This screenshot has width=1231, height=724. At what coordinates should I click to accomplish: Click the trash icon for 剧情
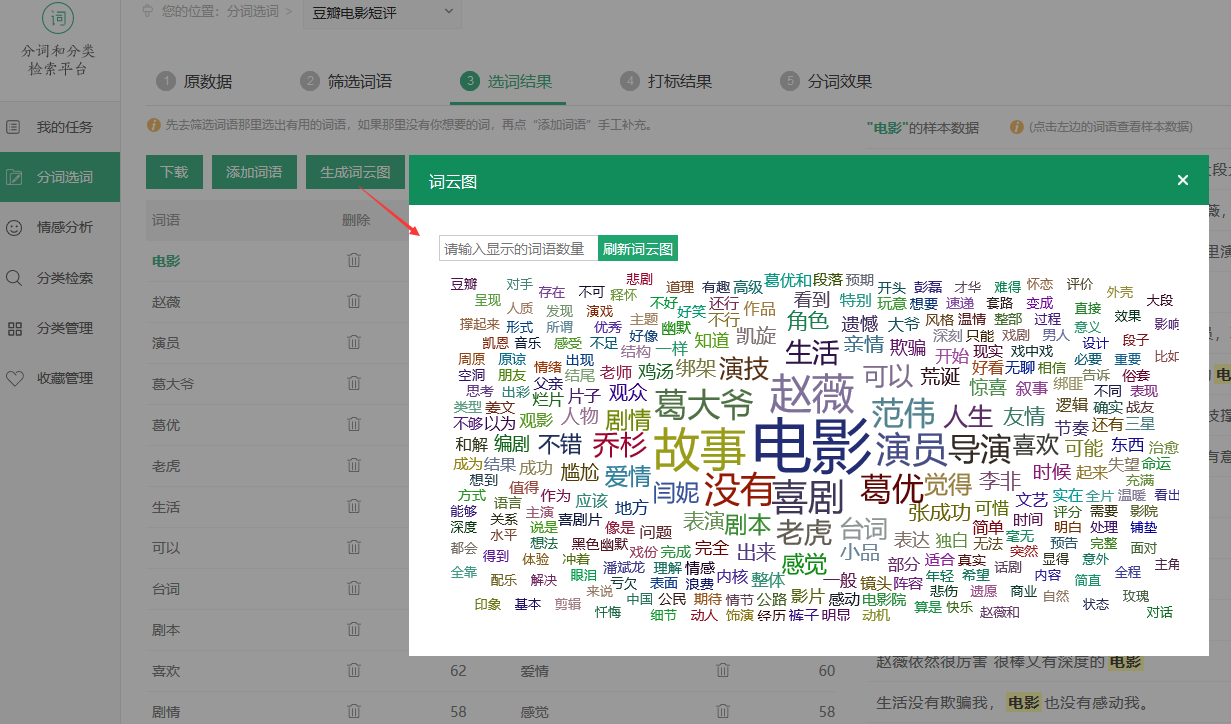[354, 712]
